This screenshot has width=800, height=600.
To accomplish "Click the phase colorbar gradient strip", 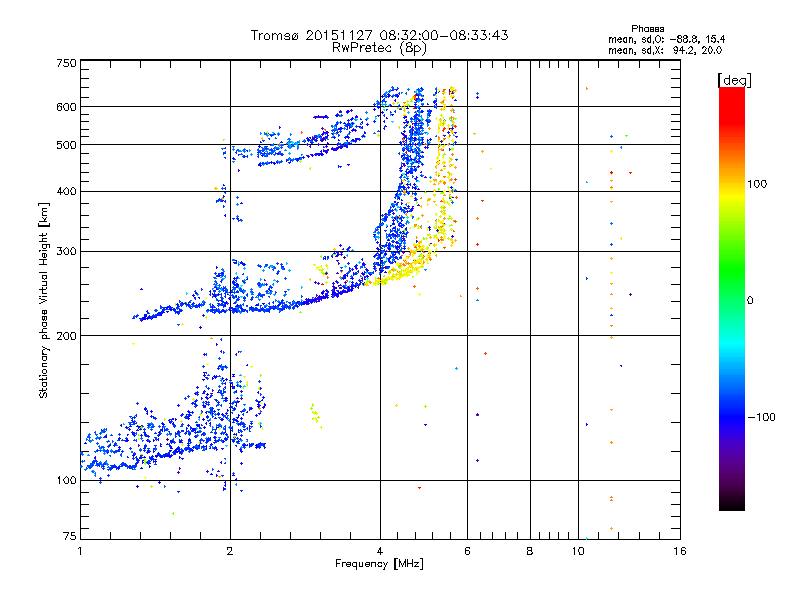I will click(x=732, y=299).
